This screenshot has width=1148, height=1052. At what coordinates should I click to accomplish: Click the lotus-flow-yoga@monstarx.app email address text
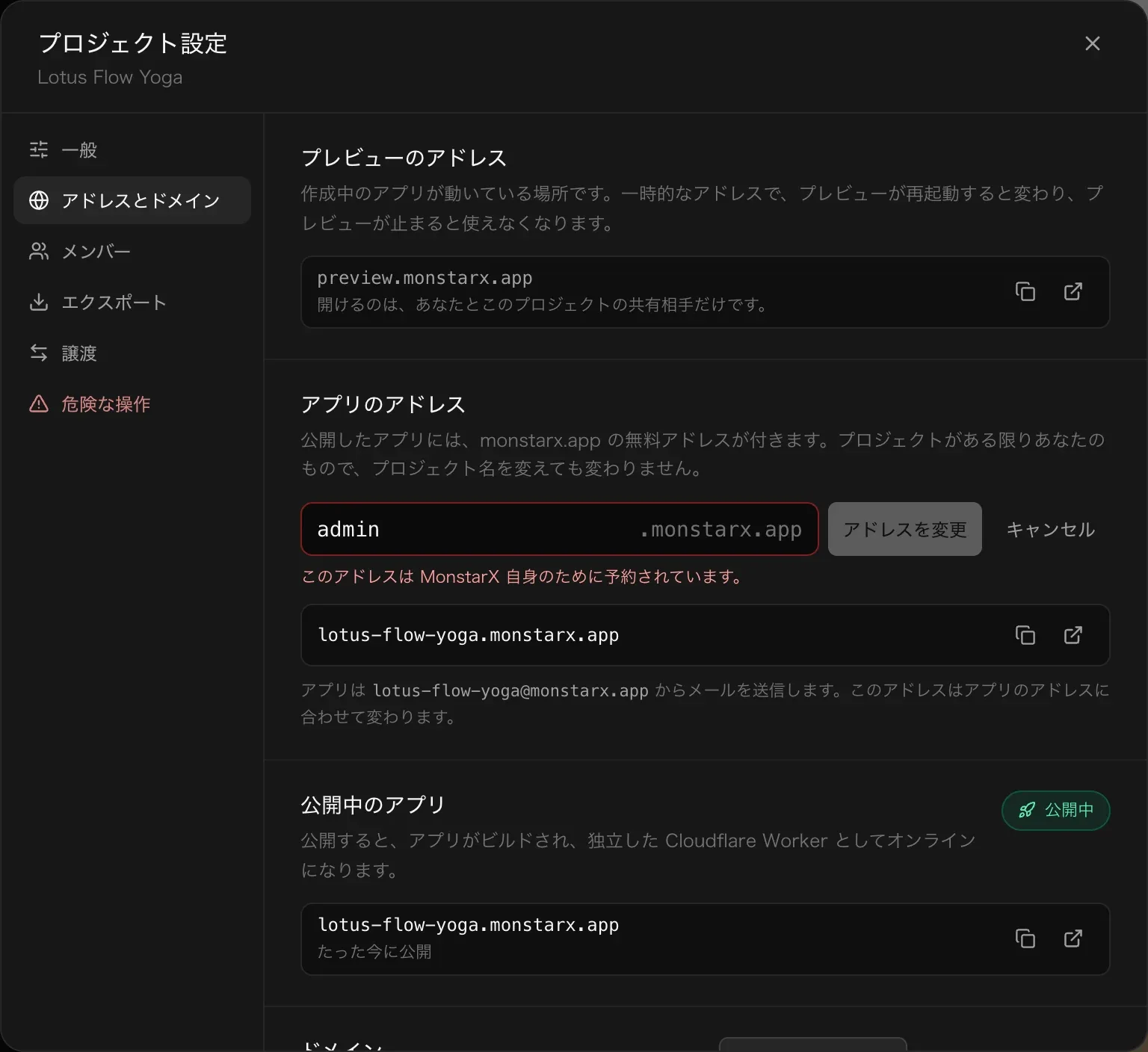pos(510,690)
